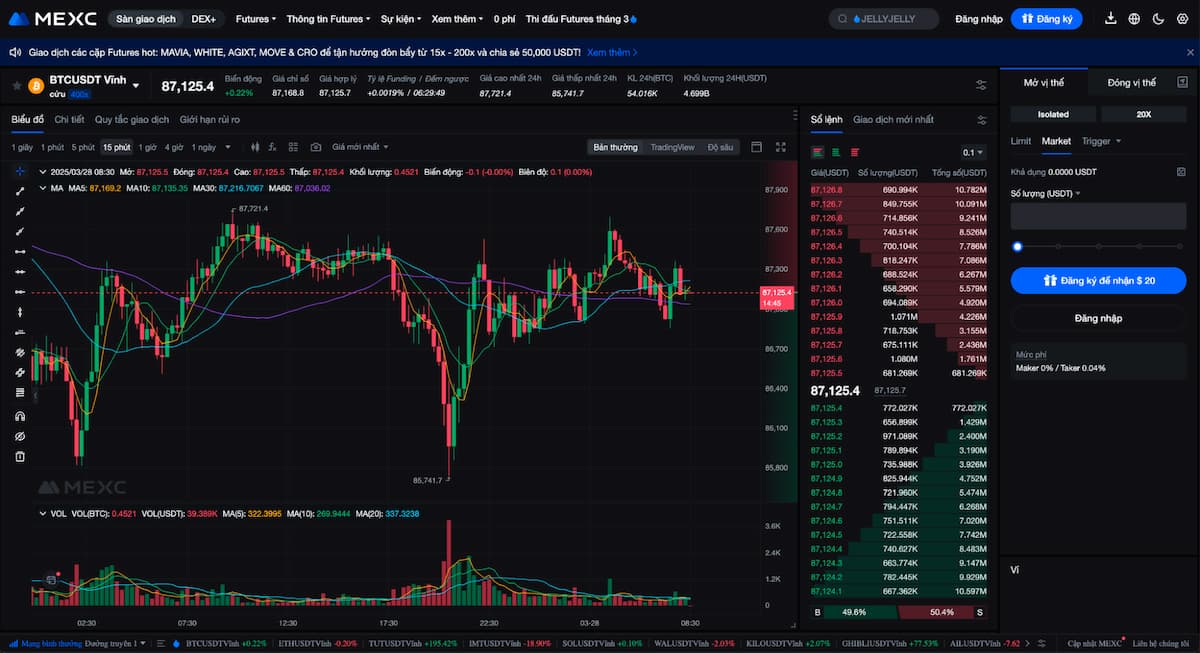This screenshot has width=1200, height=653.
Task: Show only sell orders in order book
Action: (854, 153)
